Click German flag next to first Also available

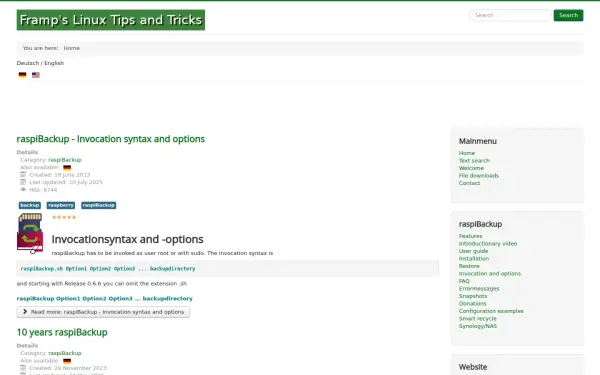tap(67, 168)
